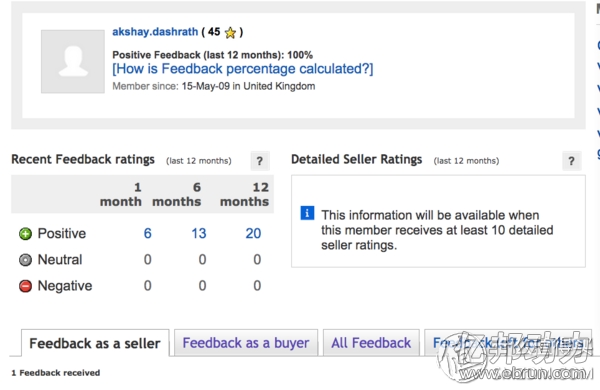Switch to Feedback as a buyer tab

246,343
